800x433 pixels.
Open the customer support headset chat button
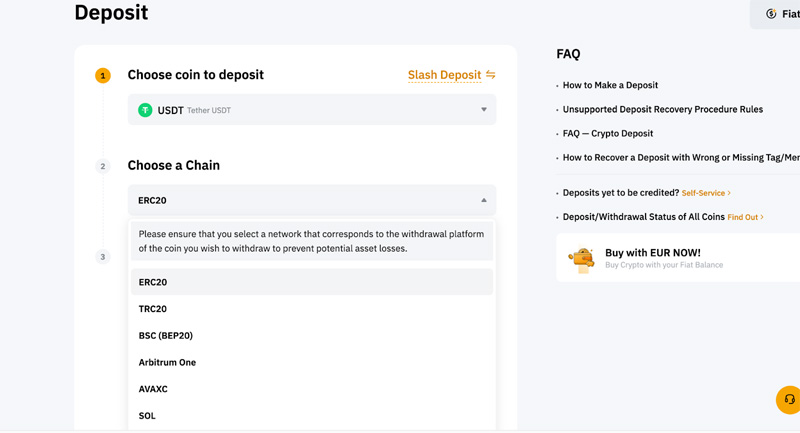[789, 399]
